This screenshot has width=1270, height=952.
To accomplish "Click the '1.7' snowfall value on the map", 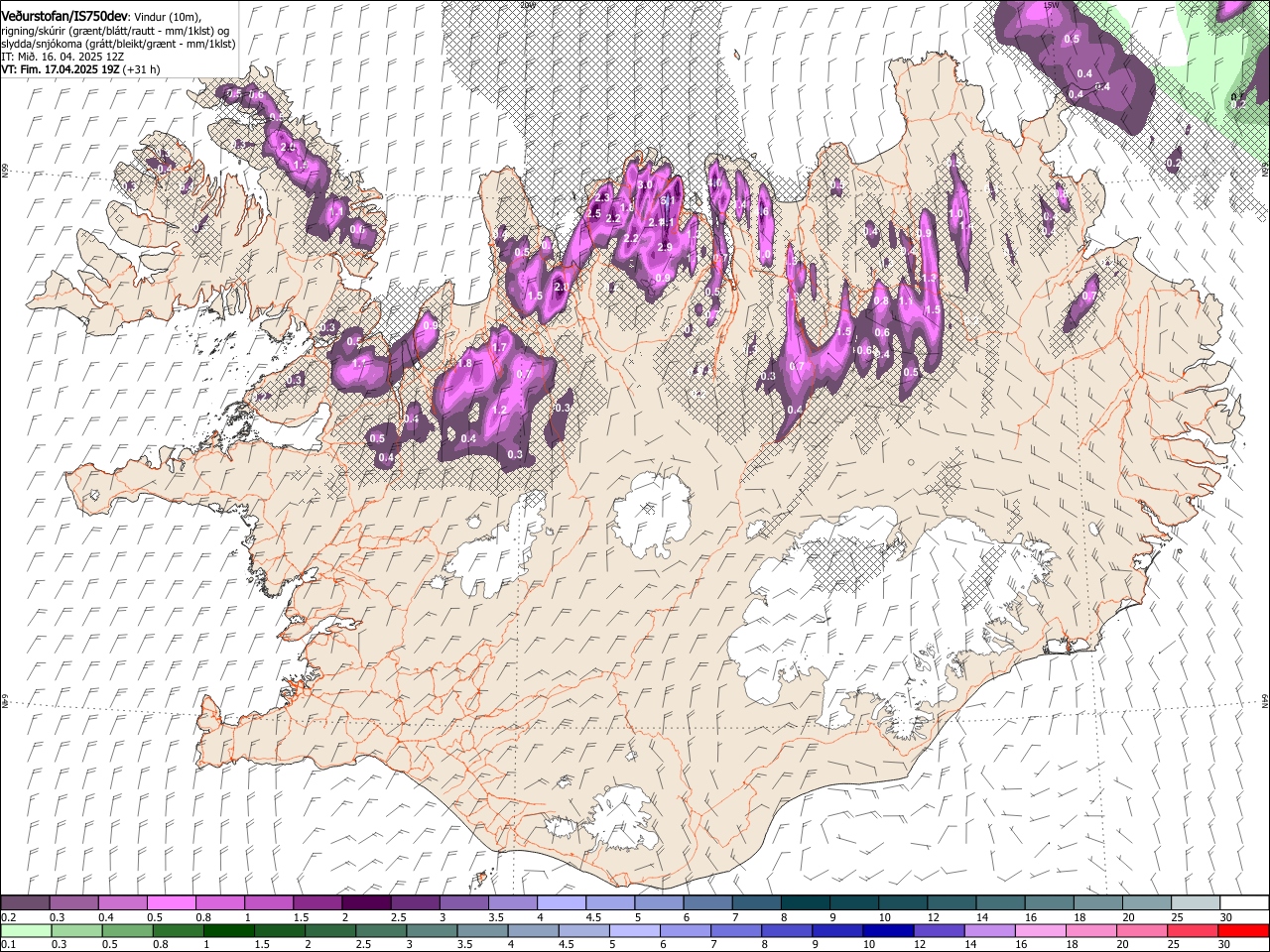I will [x=501, y=348].
